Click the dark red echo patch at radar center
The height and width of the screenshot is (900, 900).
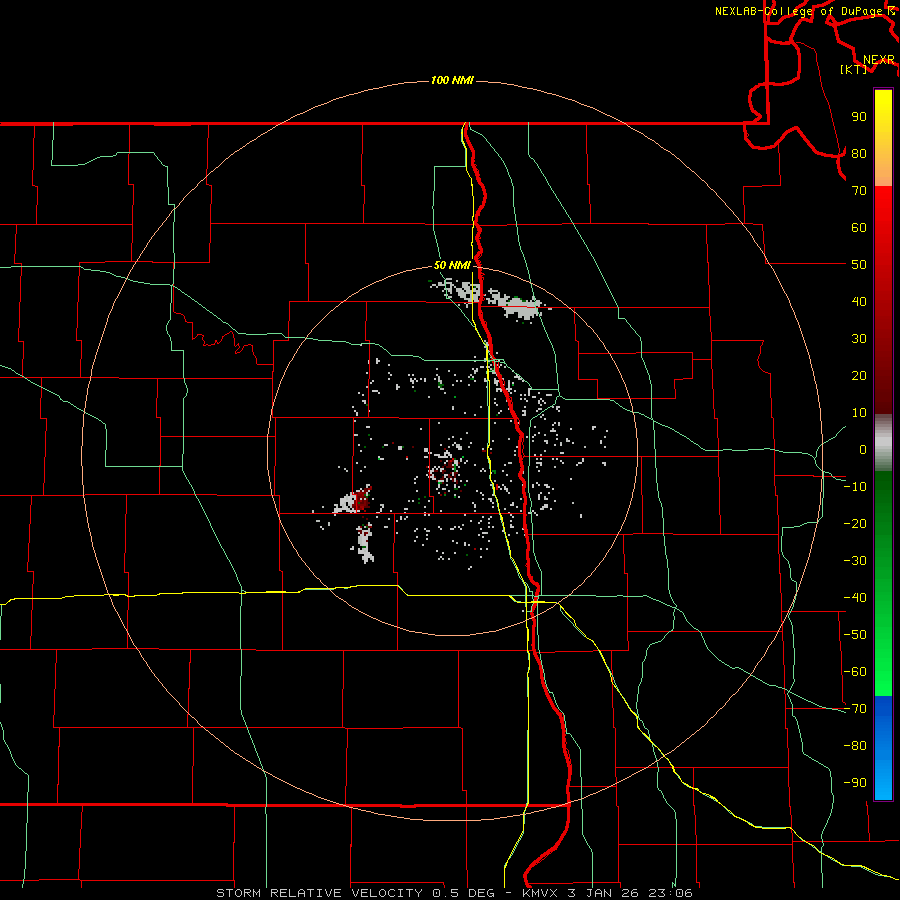coord(446,467)
